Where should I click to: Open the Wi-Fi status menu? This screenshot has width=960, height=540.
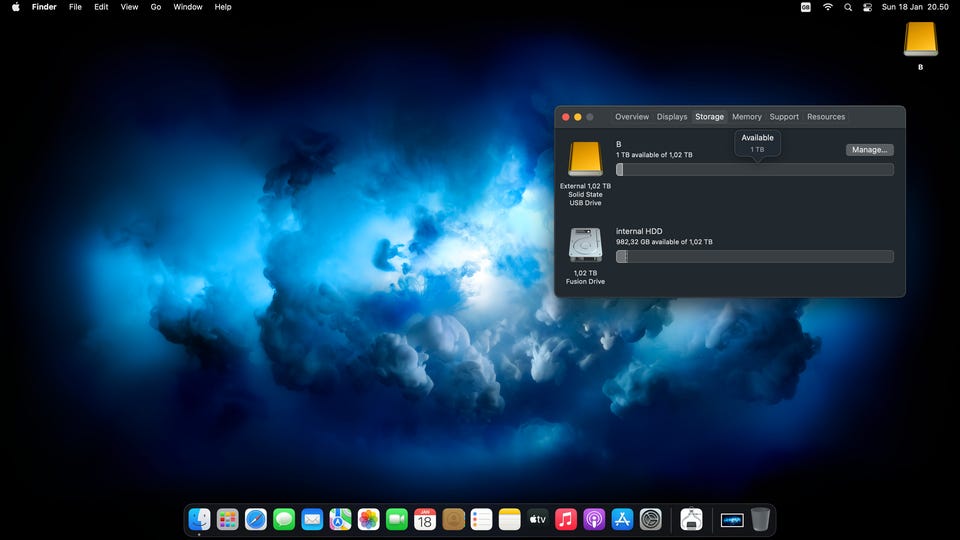(827, 7)
